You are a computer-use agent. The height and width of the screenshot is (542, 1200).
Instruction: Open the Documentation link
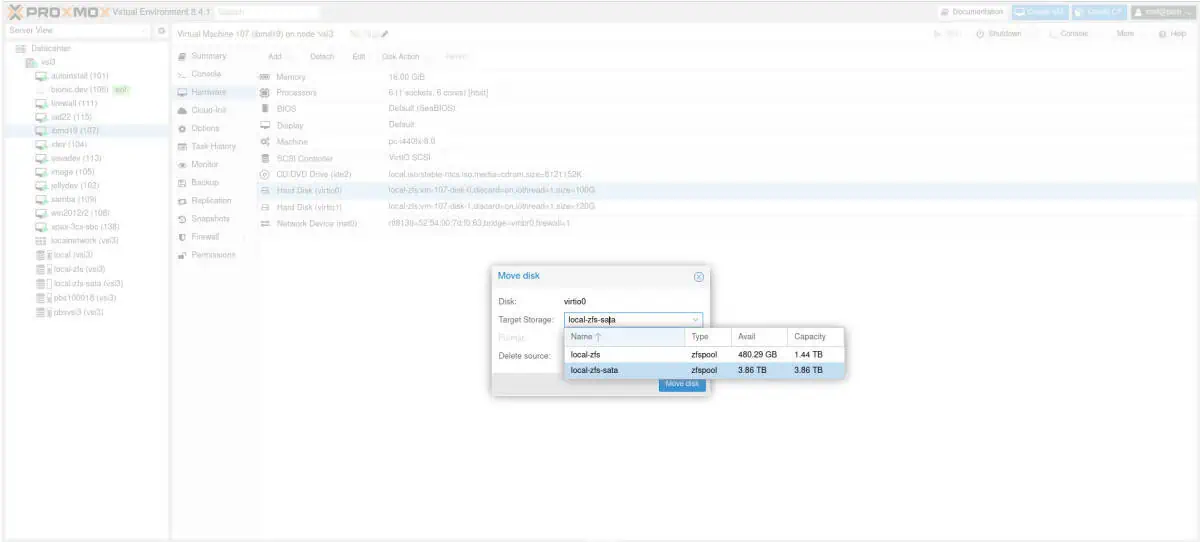tap(972, 11)
